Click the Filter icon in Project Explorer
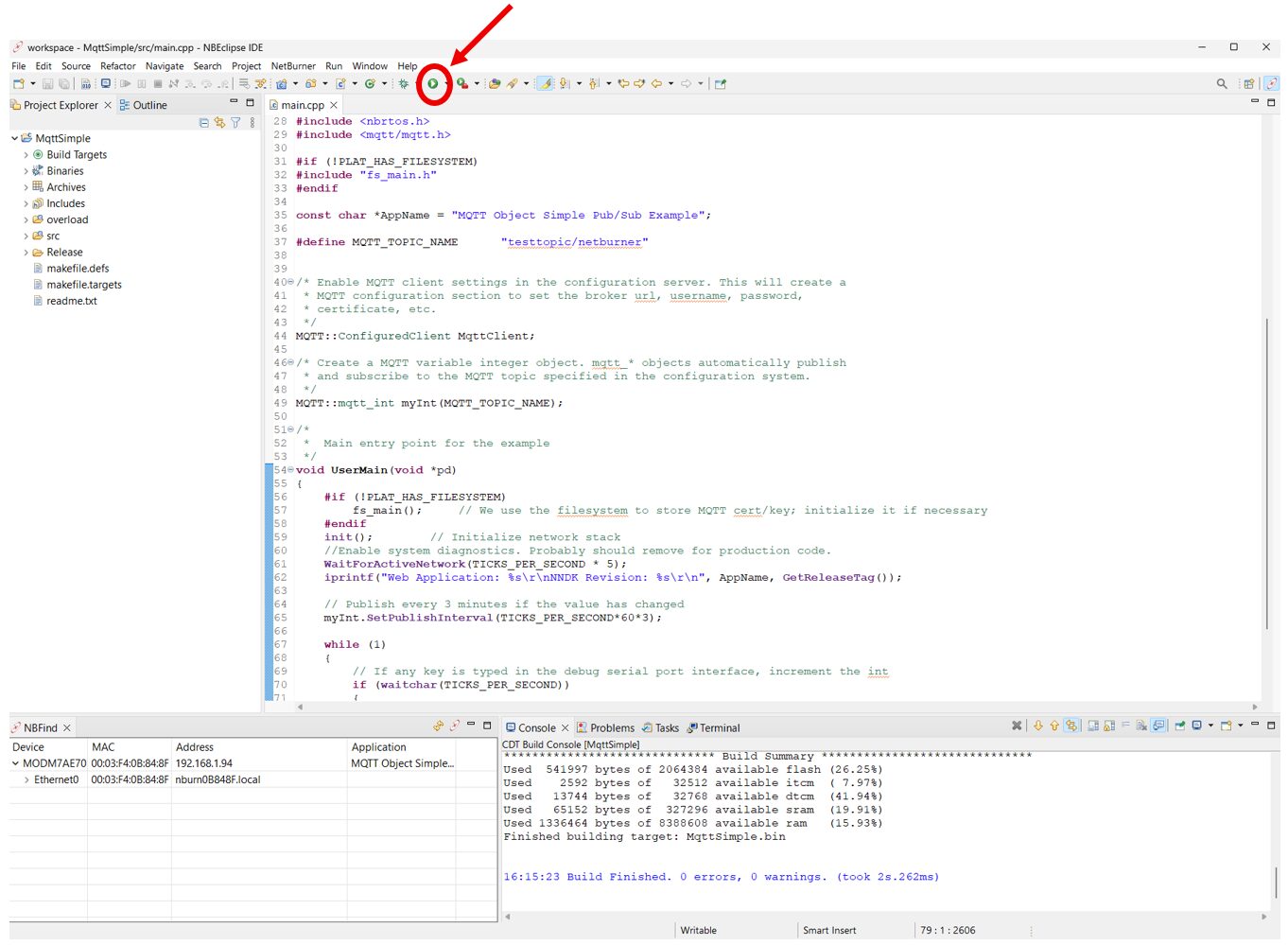The height and width of the screenshot is (945, 1288). point(235,122)
